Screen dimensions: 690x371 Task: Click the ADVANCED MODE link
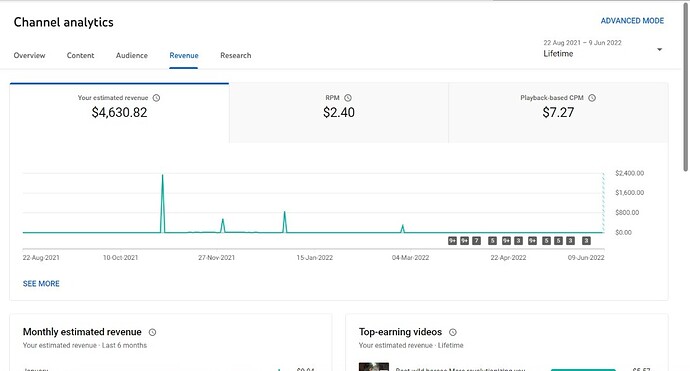632,21
